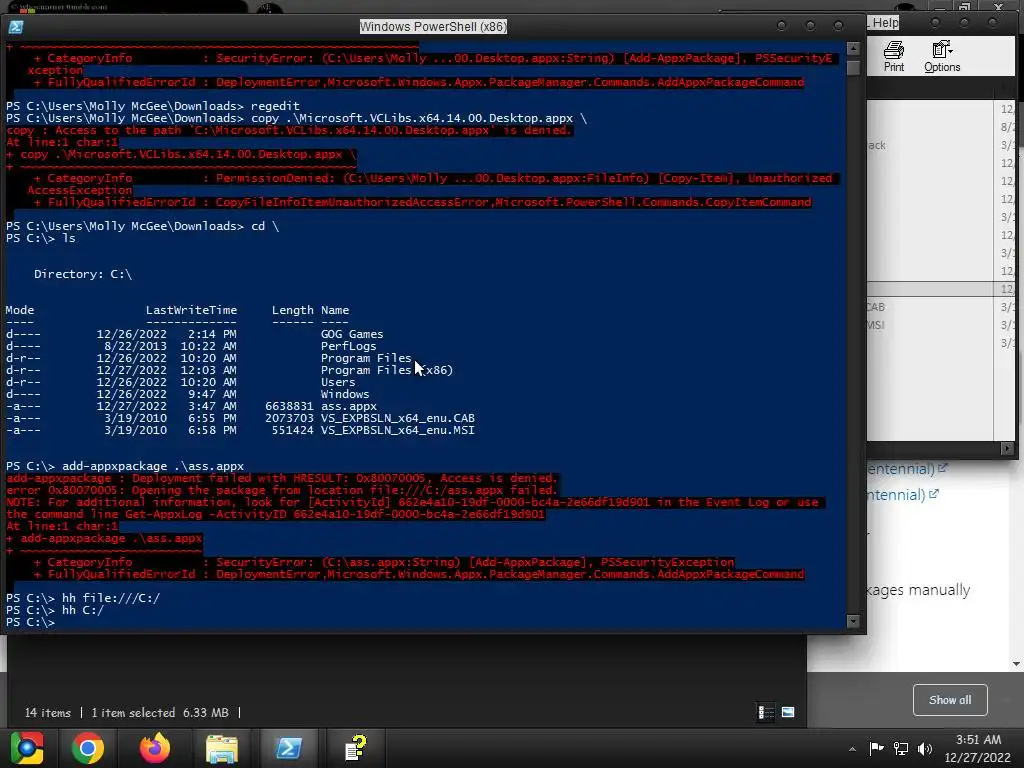This screenshot has width=1024, height=768.
Task: Open the clock showing 3:51 AM
Action: [978, 740]
